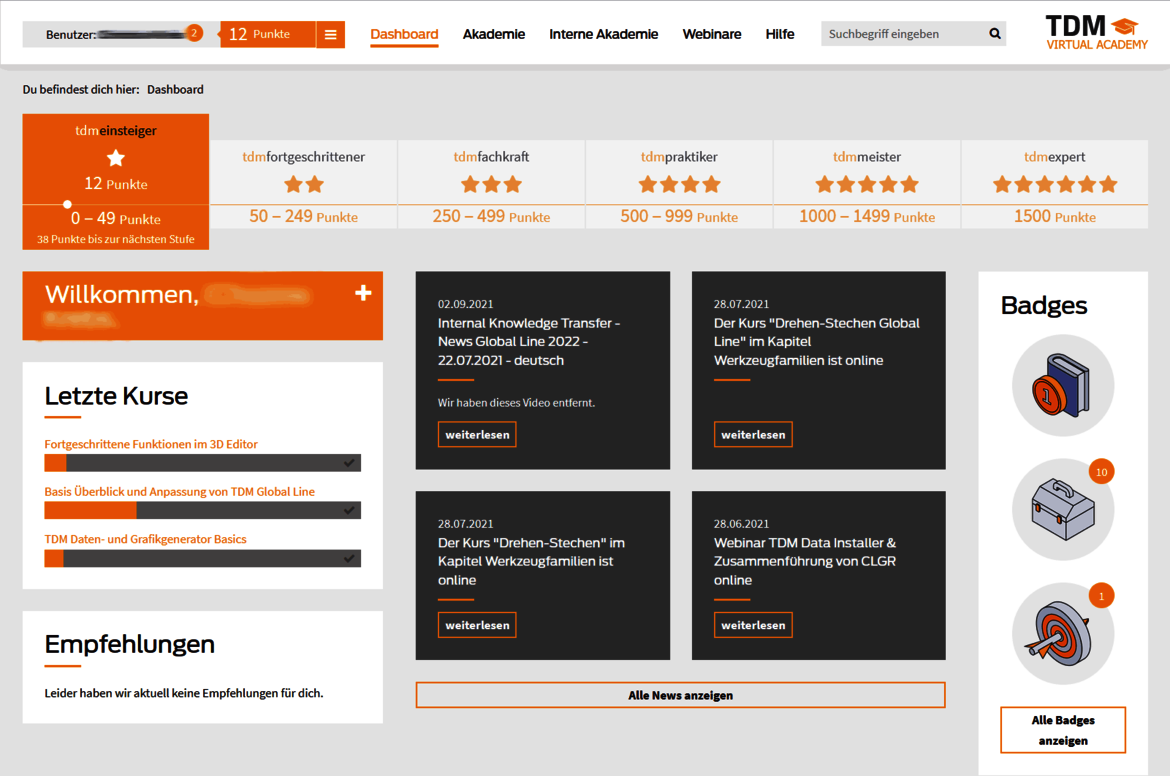Screen dimensions: 1170x776
Task: Click the Letzte Kurse heading
Action: 116,395
